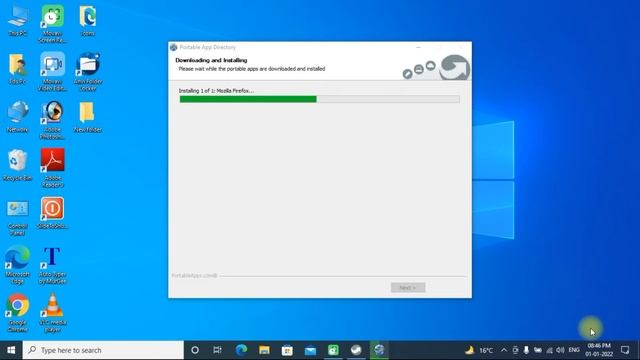Switch to PortableApps platform taskbar icon

coord(356,350)
